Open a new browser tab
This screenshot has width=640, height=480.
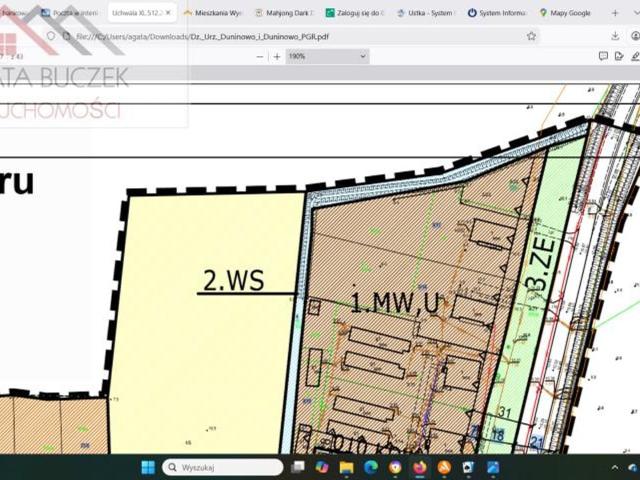pos(615,13)
